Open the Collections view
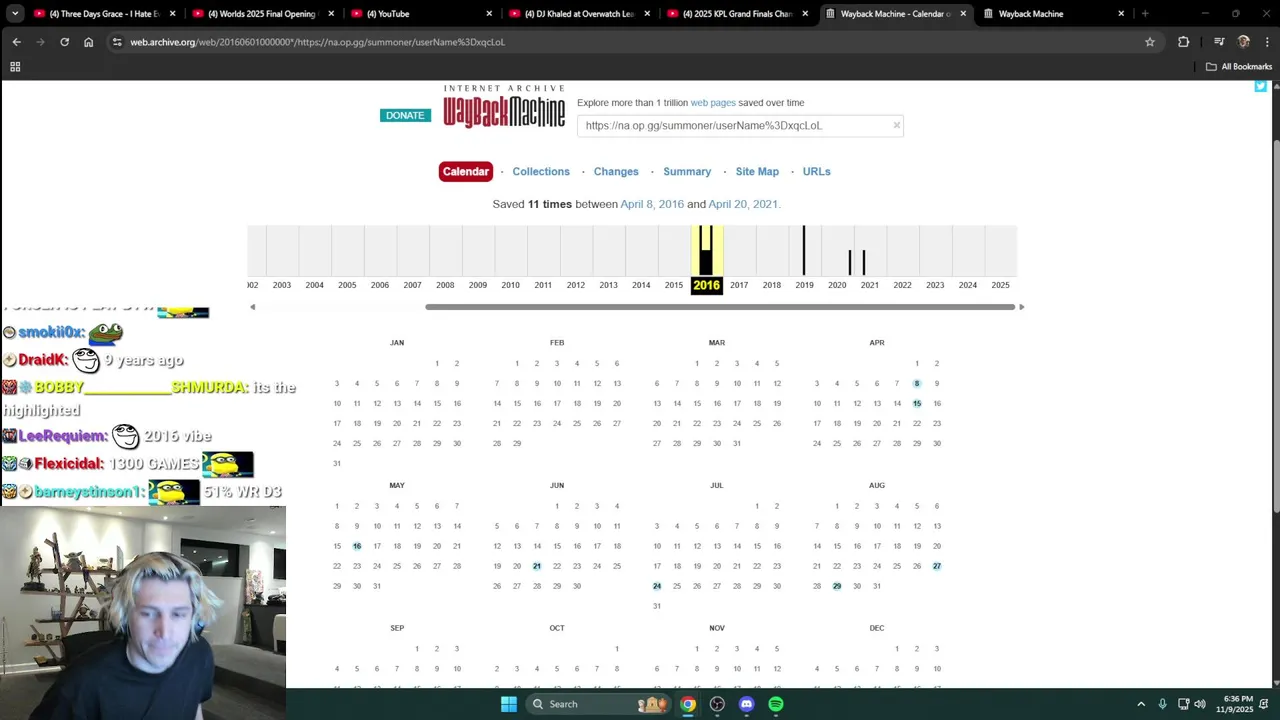 (541, 172)
